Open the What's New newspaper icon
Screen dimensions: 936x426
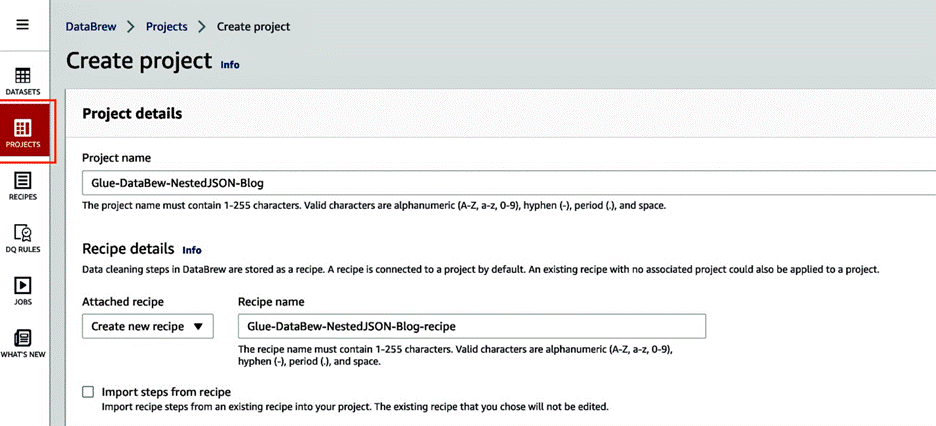tap(23, 338)
